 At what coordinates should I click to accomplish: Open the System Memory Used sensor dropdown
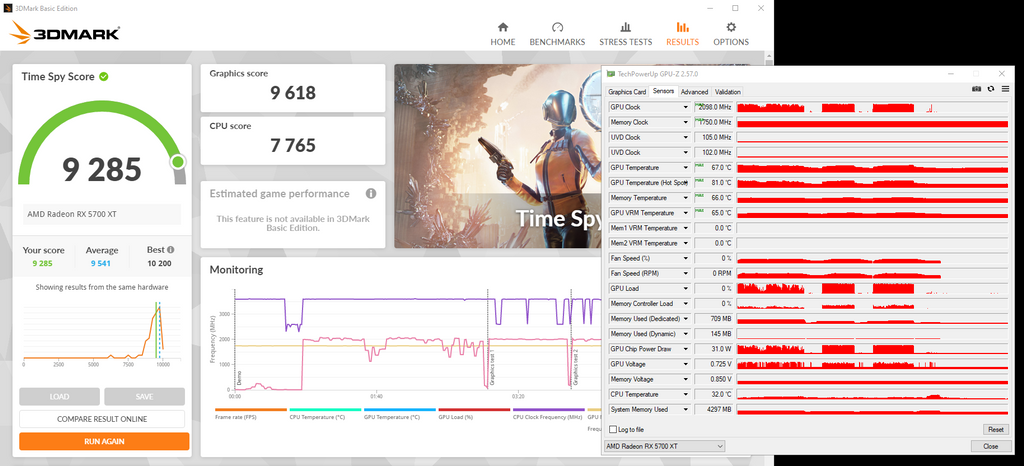pyautogui.click(x=686, y=409)
